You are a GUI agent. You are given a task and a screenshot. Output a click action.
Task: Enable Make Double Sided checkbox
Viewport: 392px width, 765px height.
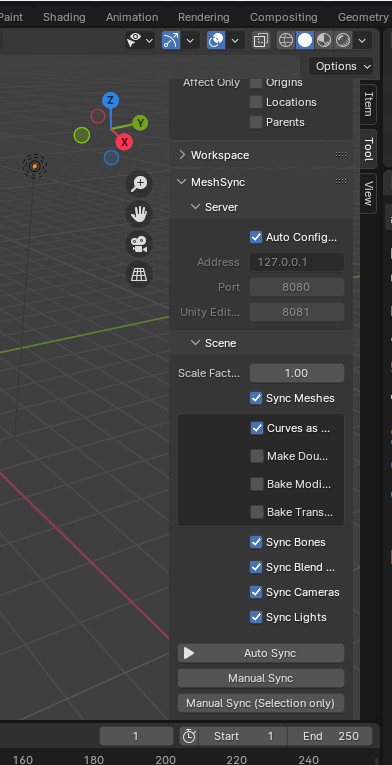(257, 456)
